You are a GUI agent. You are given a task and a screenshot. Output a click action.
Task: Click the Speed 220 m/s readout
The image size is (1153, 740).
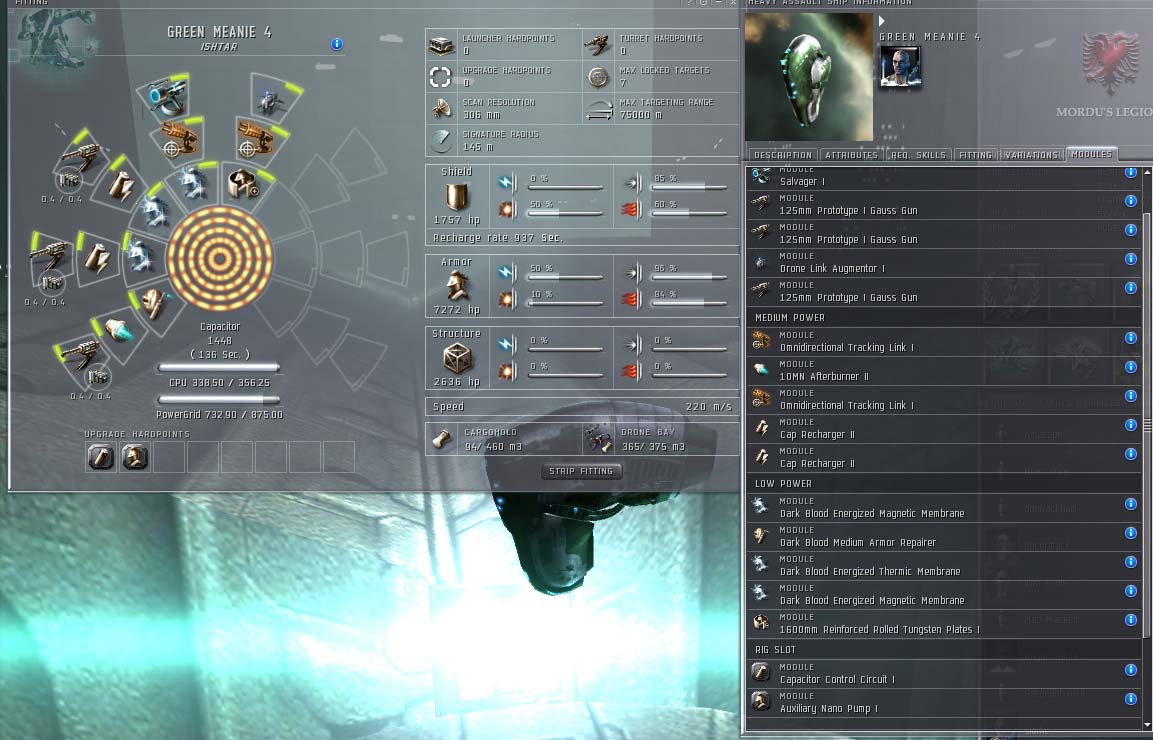[x=582, y=407]
